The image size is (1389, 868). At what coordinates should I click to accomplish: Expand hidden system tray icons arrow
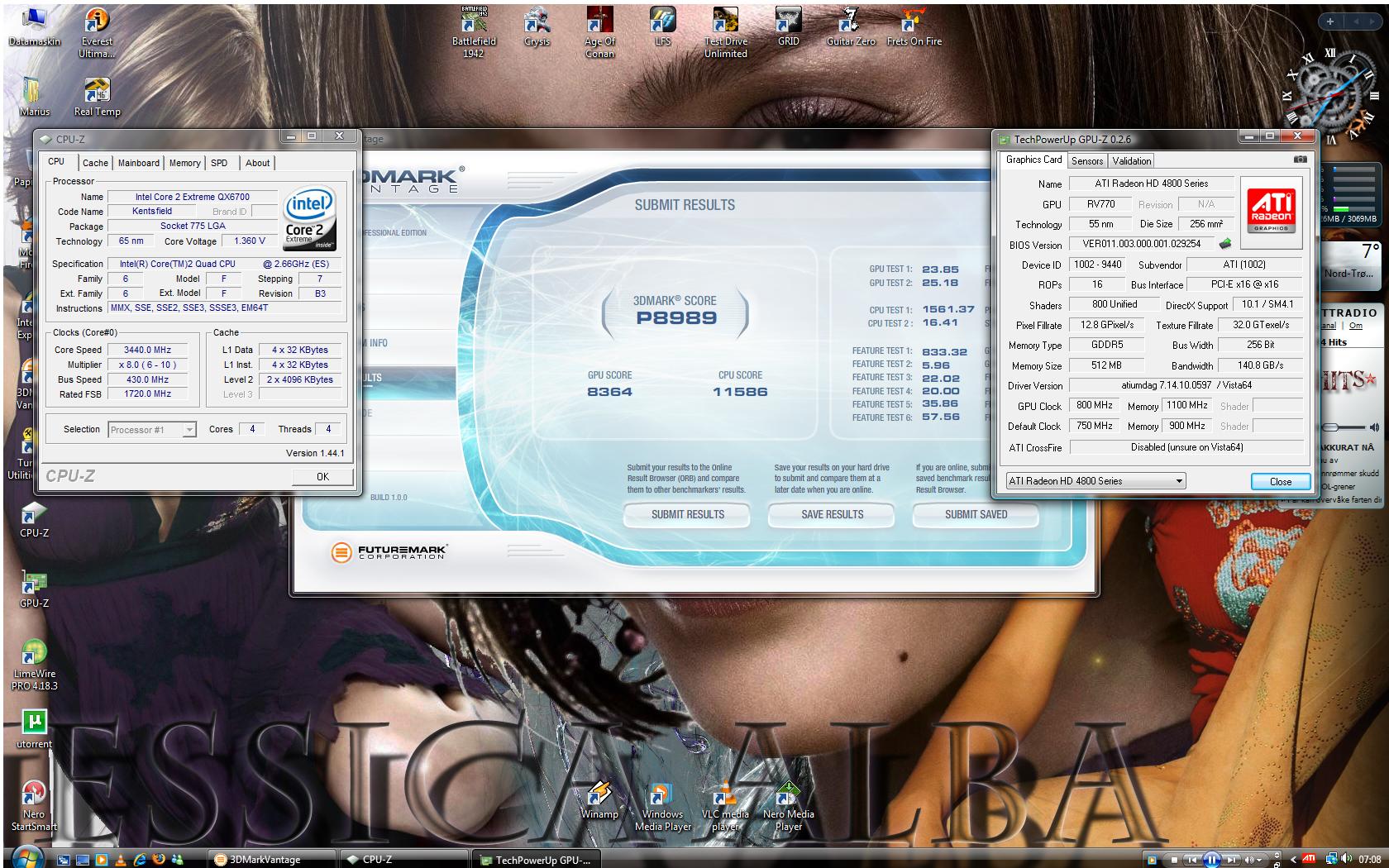pos(1293,860)
